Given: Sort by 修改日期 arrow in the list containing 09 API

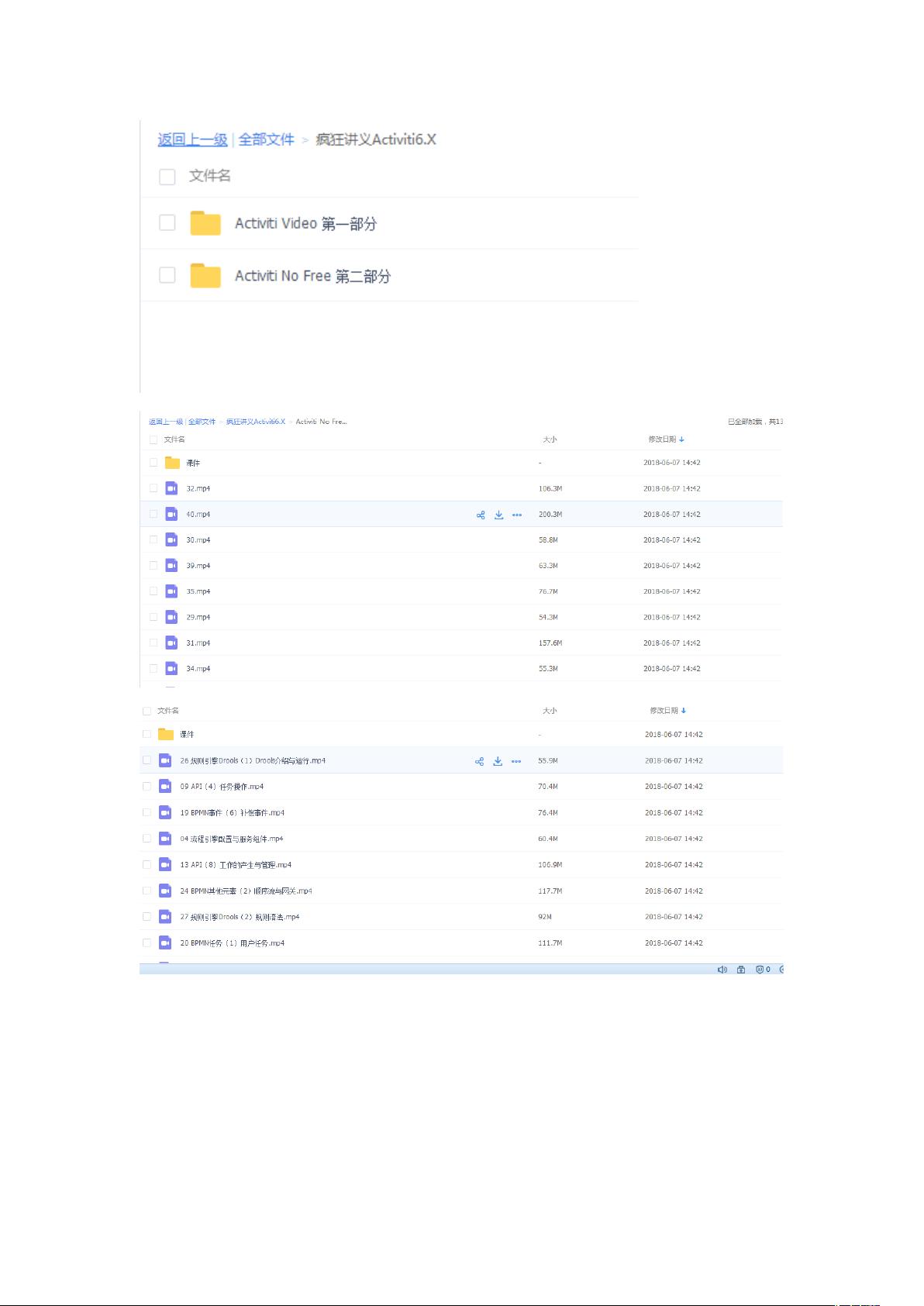Looking at the screenshot, I should point(683,711).
